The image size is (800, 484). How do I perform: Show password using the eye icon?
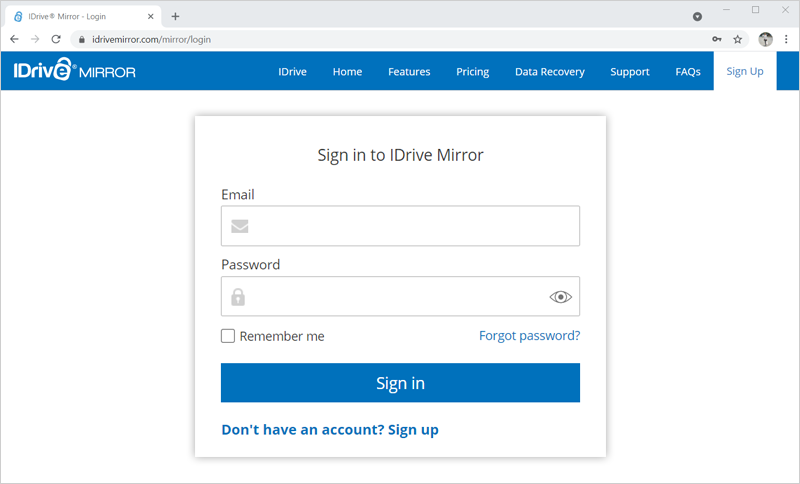560,297
